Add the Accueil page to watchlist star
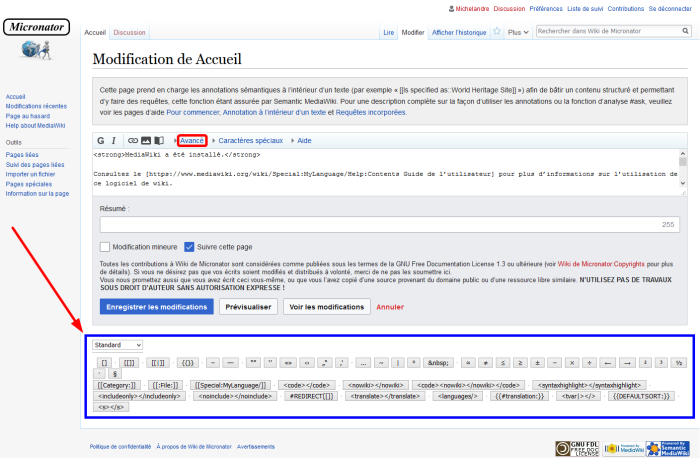700x458 pixels. point(496,31)
